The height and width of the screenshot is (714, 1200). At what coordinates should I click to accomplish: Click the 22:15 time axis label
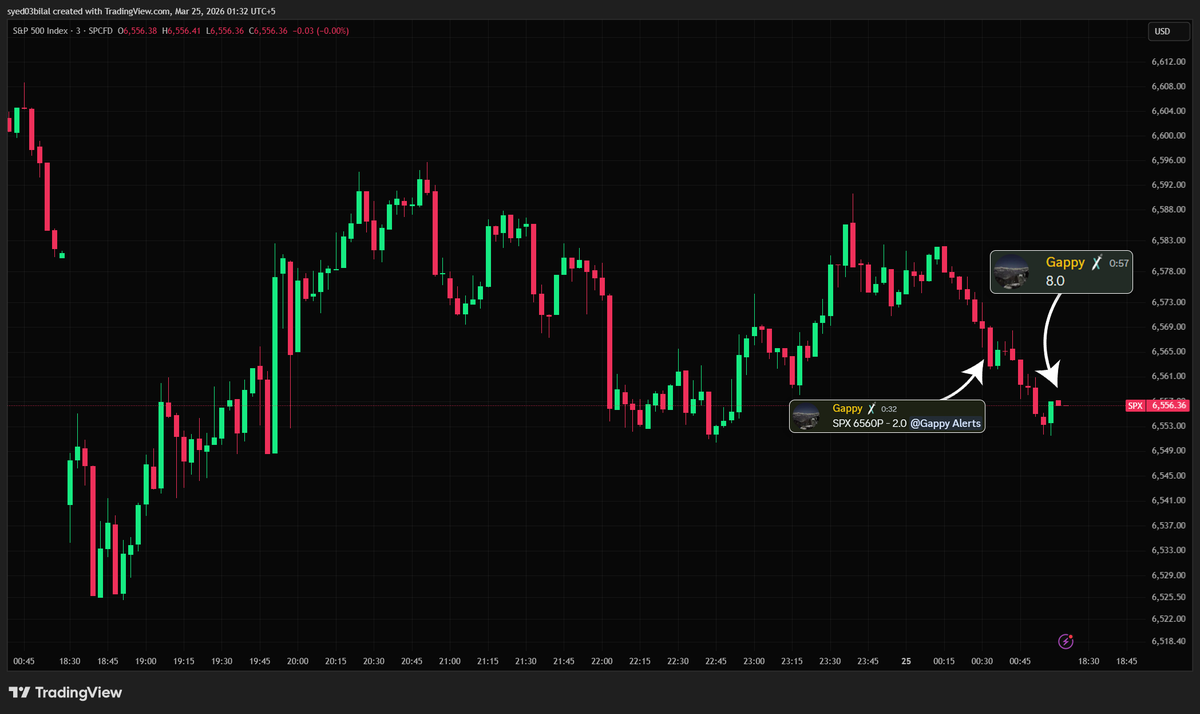640,661
